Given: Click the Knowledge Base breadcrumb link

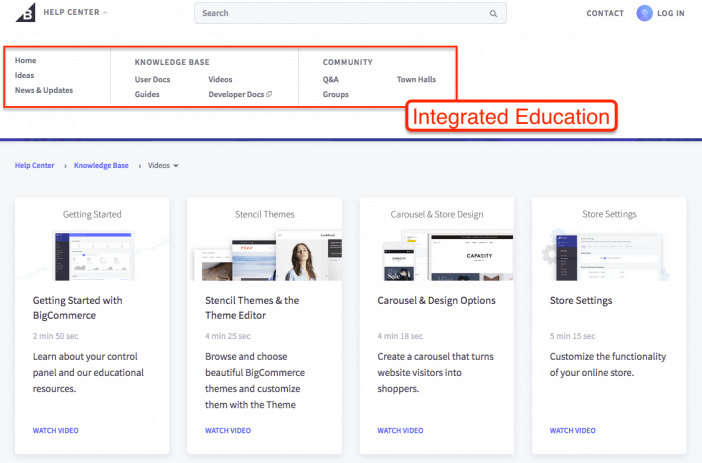Looking at the screenshot, I should (101, 165).
